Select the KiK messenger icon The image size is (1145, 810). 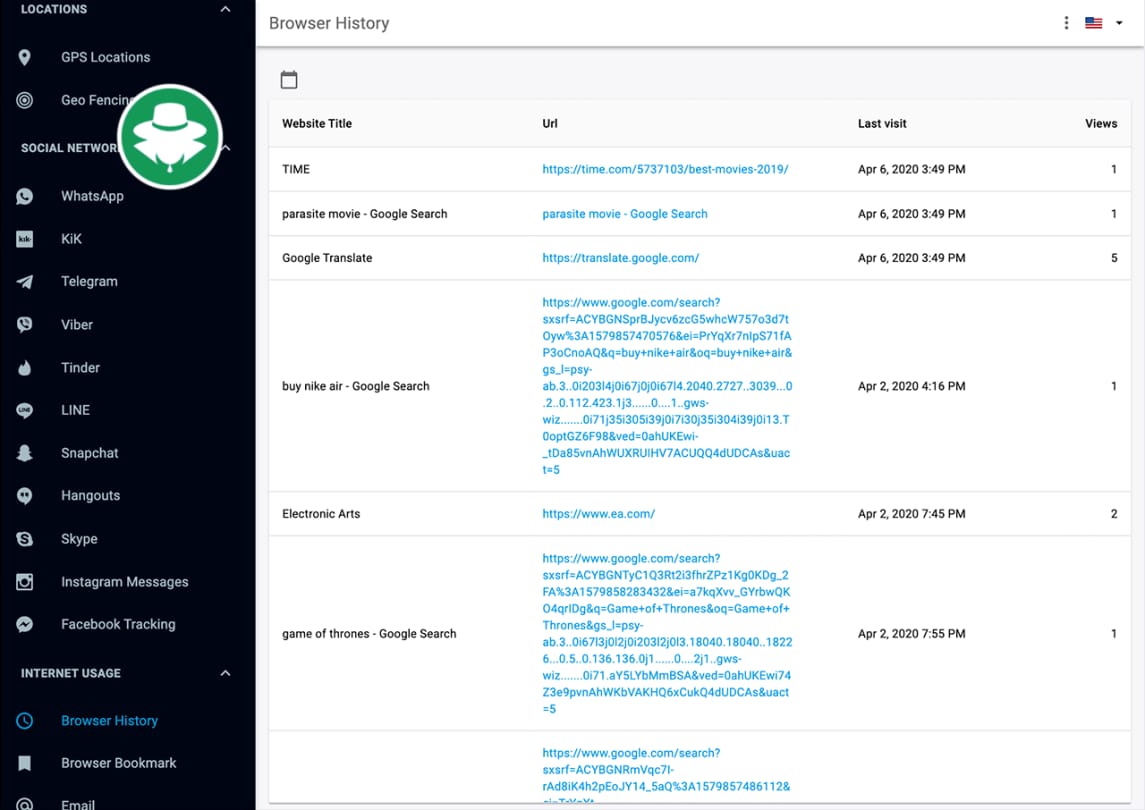pyautogui.click(x=25, y=238)
